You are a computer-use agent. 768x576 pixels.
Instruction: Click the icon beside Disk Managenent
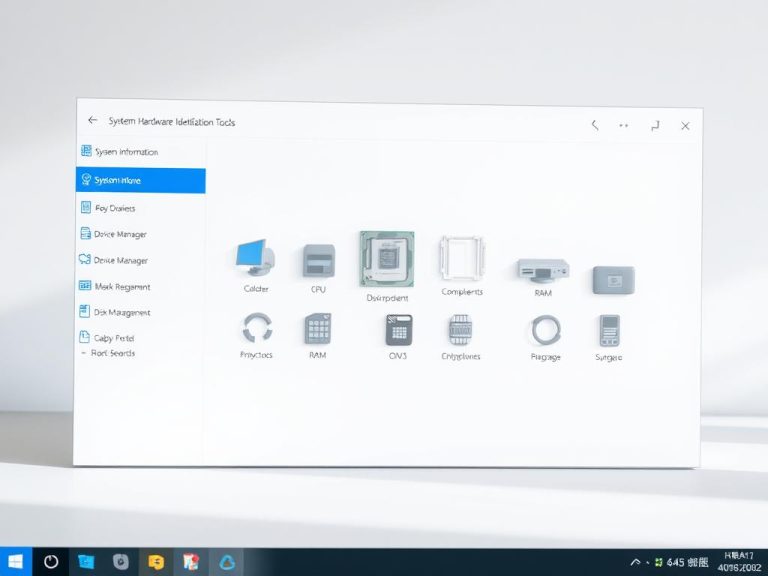pos(84,311)
